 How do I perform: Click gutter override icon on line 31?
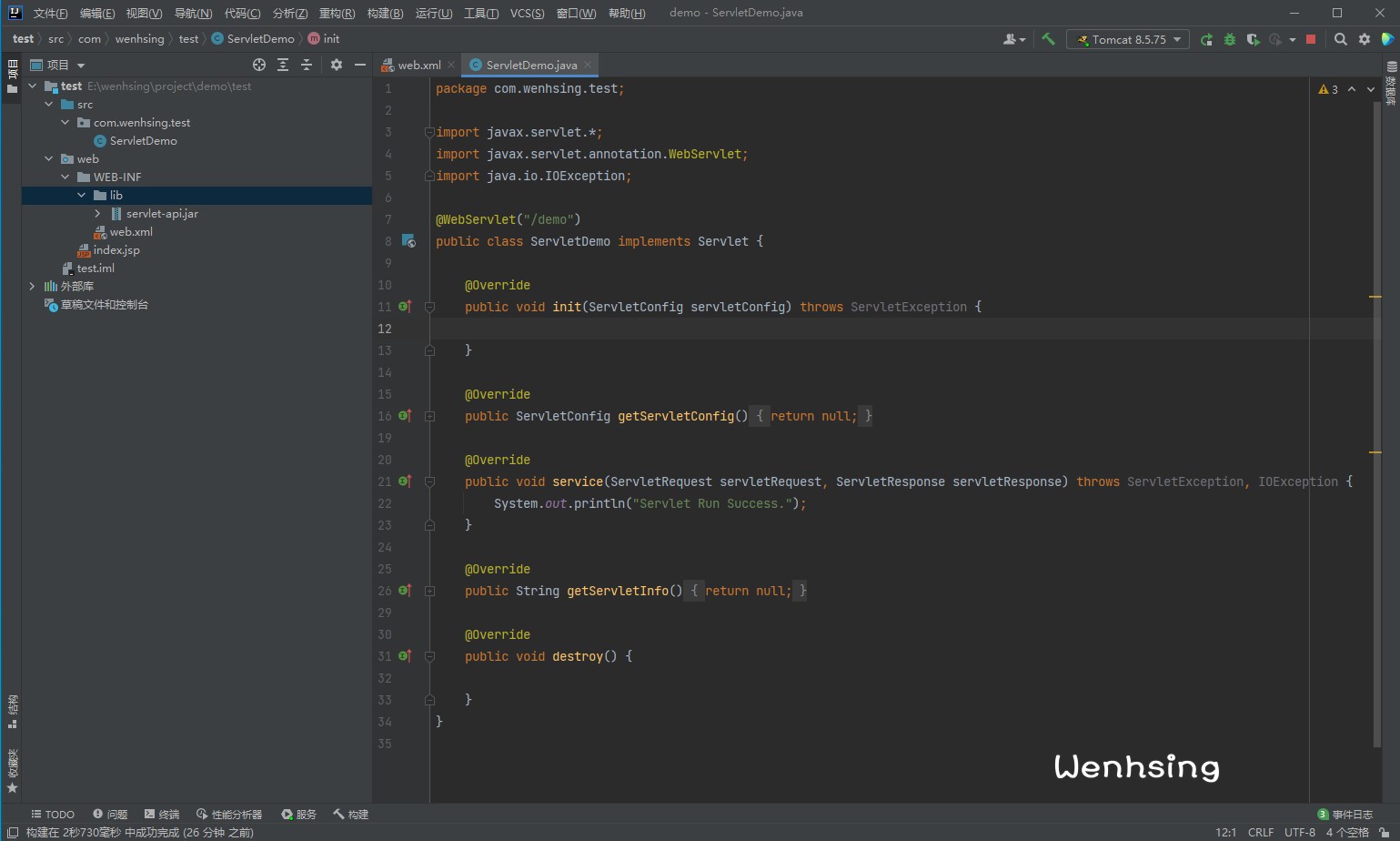405,656
